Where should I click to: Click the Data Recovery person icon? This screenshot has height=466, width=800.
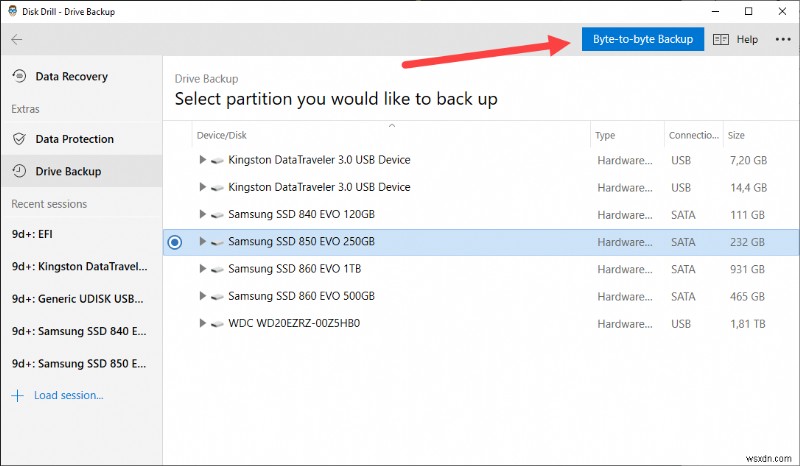tap(19, 77)
